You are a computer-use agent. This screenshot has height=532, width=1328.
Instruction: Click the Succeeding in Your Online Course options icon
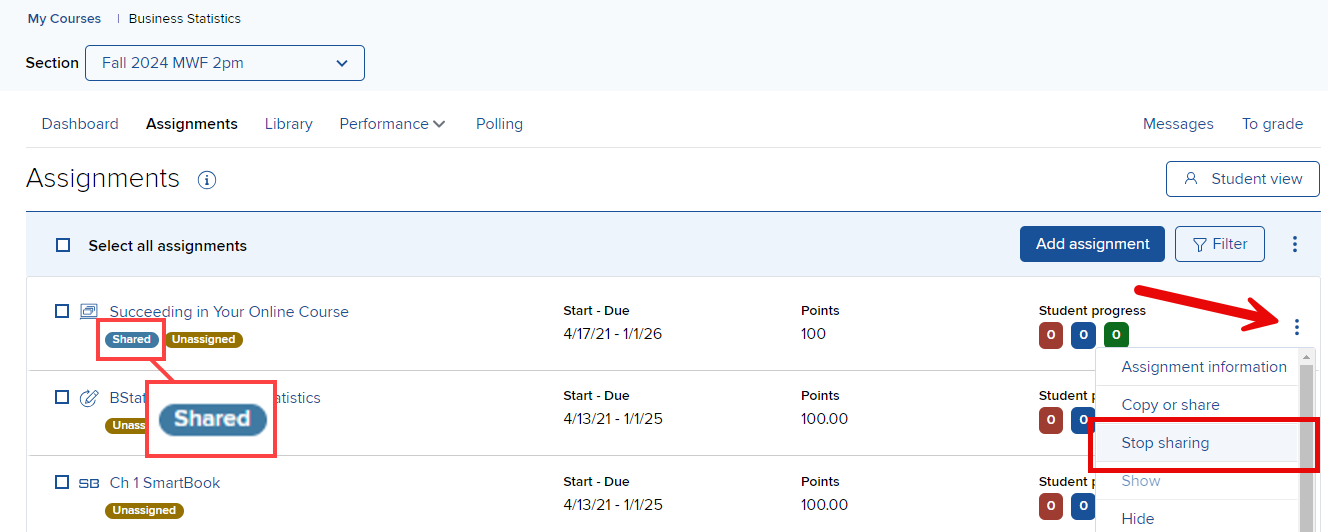pyautogui.click(x=1297, y=326)
